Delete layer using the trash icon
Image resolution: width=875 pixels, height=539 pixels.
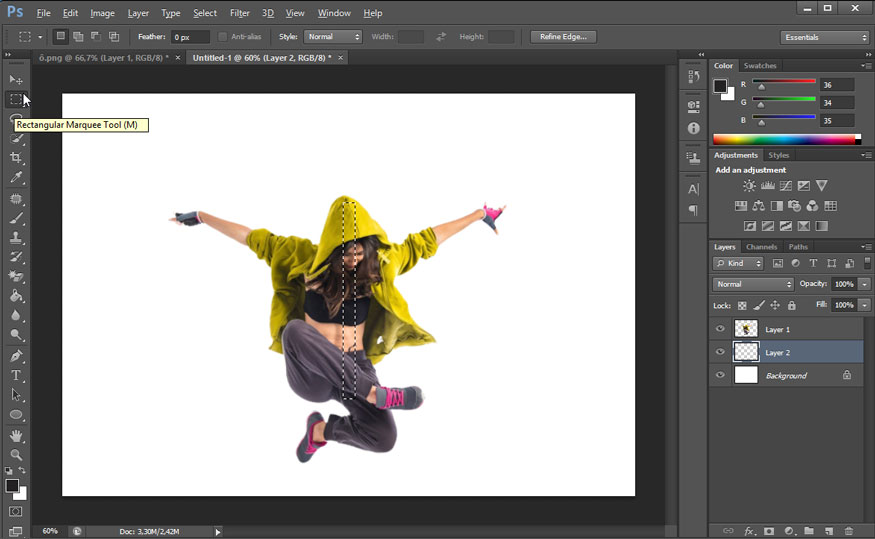849,531
